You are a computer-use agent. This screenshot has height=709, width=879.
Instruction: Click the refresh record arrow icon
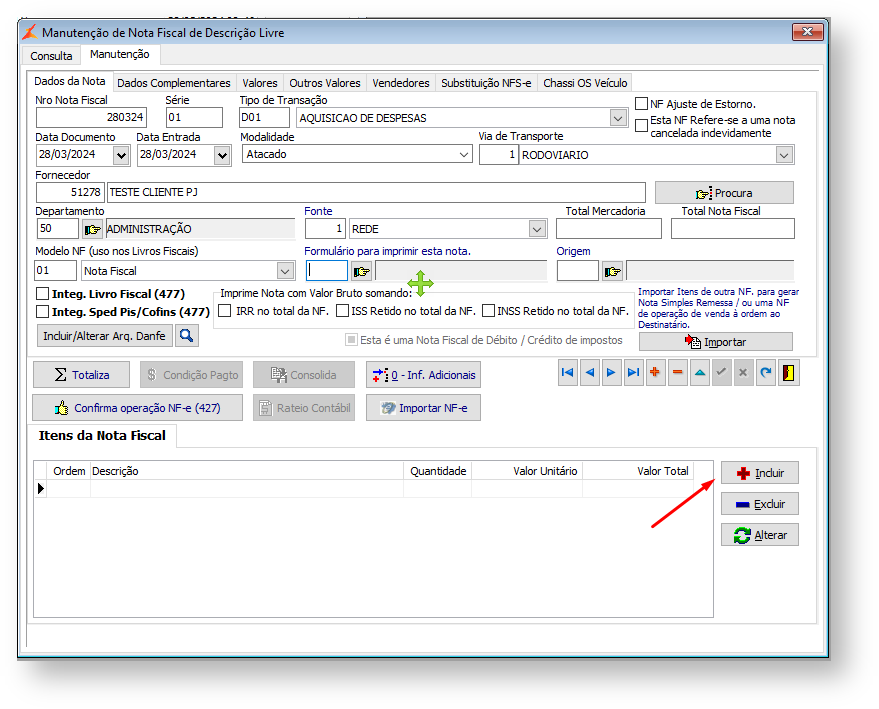click(766, 373)
